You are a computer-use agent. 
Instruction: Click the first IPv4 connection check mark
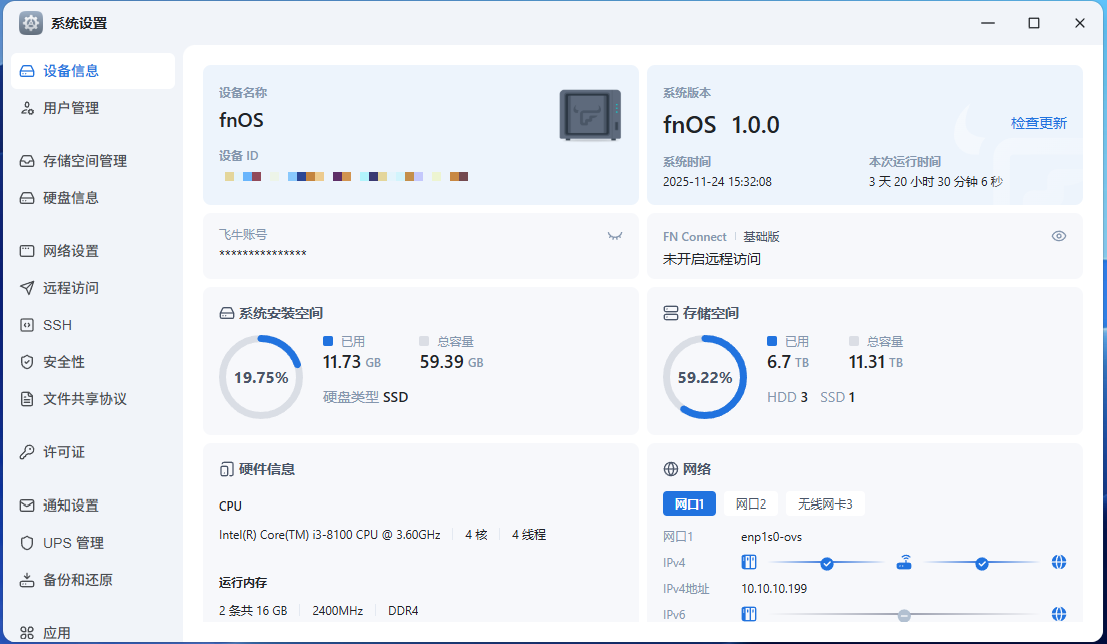pyautogui.click(x=827, y=564)
